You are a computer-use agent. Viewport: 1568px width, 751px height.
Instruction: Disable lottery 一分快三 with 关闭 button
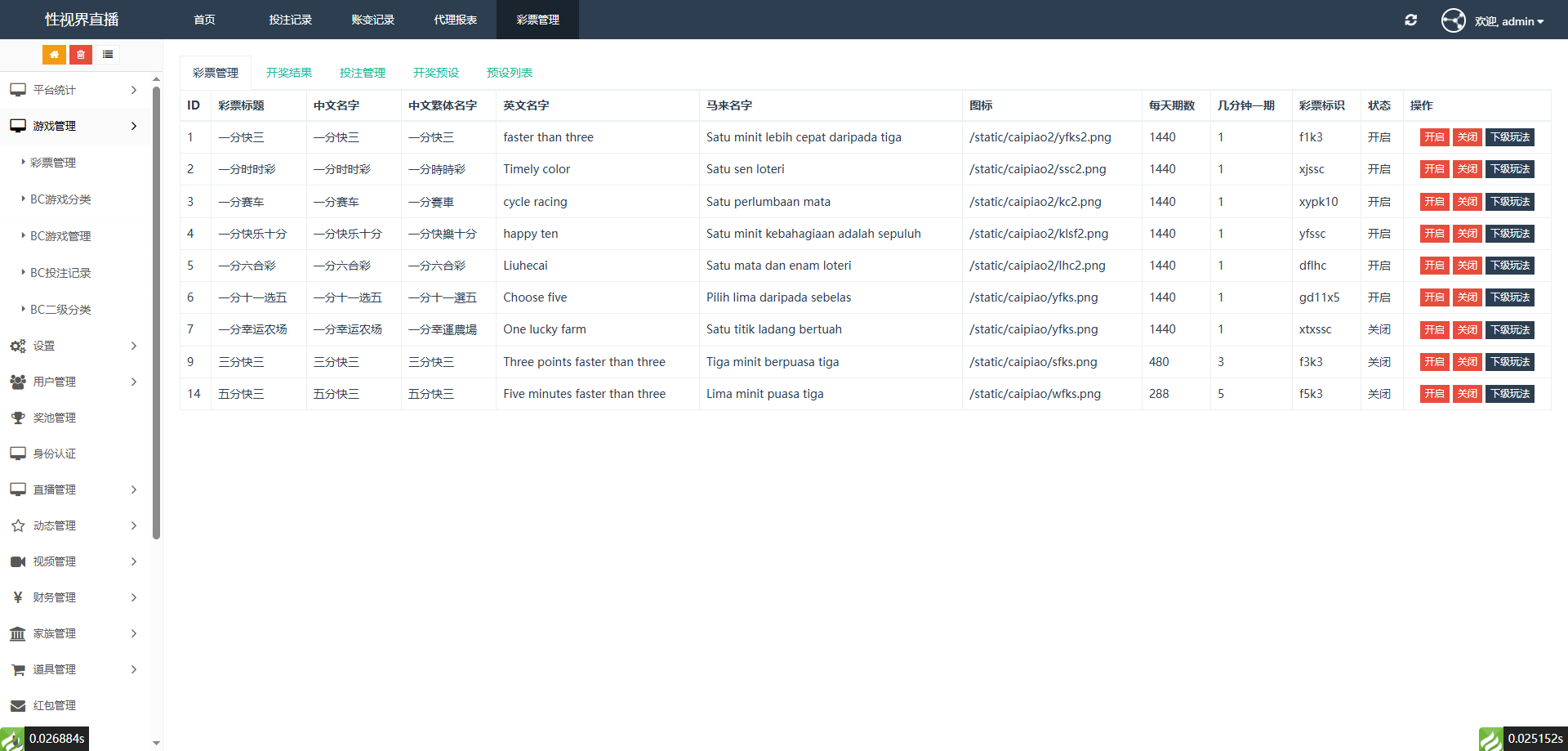pyautogui.click(x=1467, y=137)
